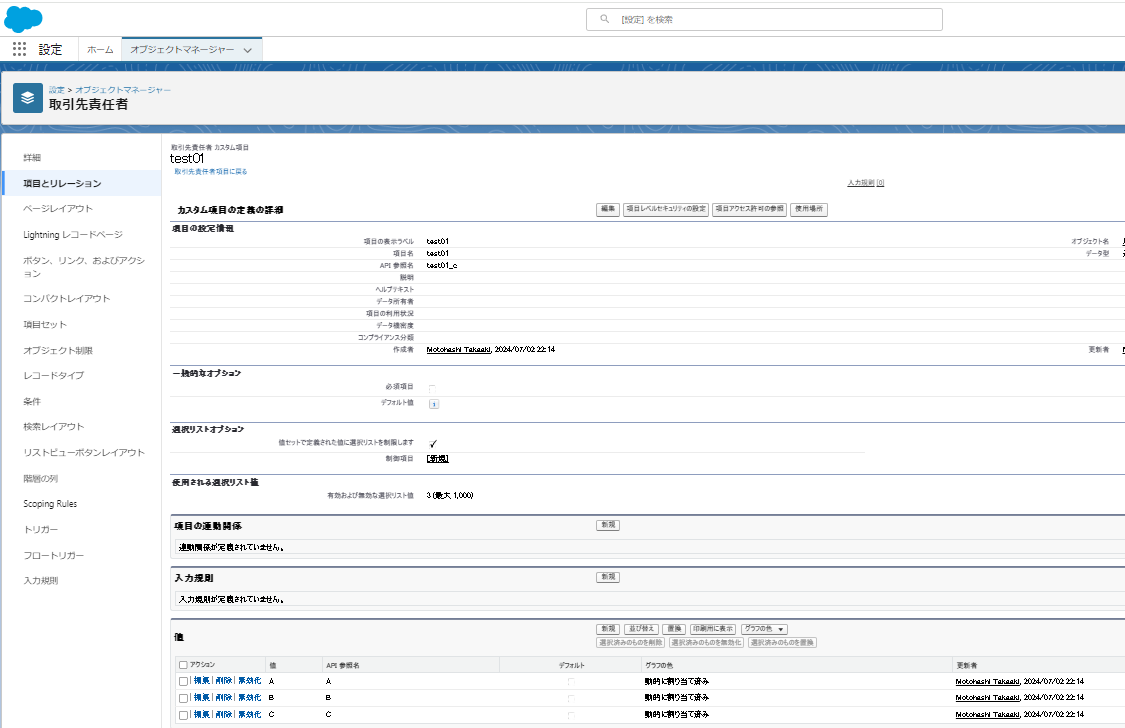Click the 設定 breadcrumb link
This screenshot has height=728, width=1125.
57,90
